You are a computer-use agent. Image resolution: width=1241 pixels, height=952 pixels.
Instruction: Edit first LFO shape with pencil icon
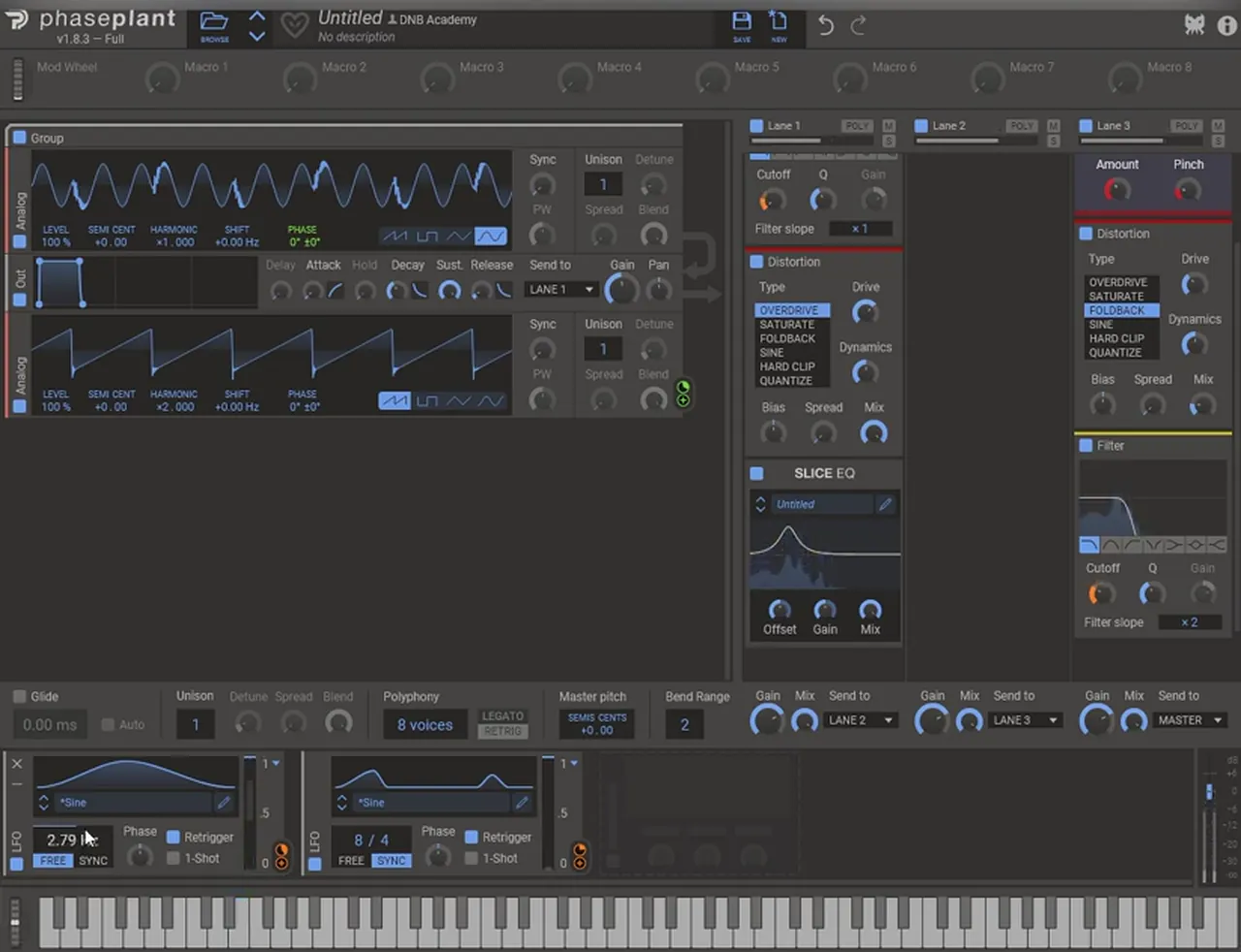click(x=224, y=802)
